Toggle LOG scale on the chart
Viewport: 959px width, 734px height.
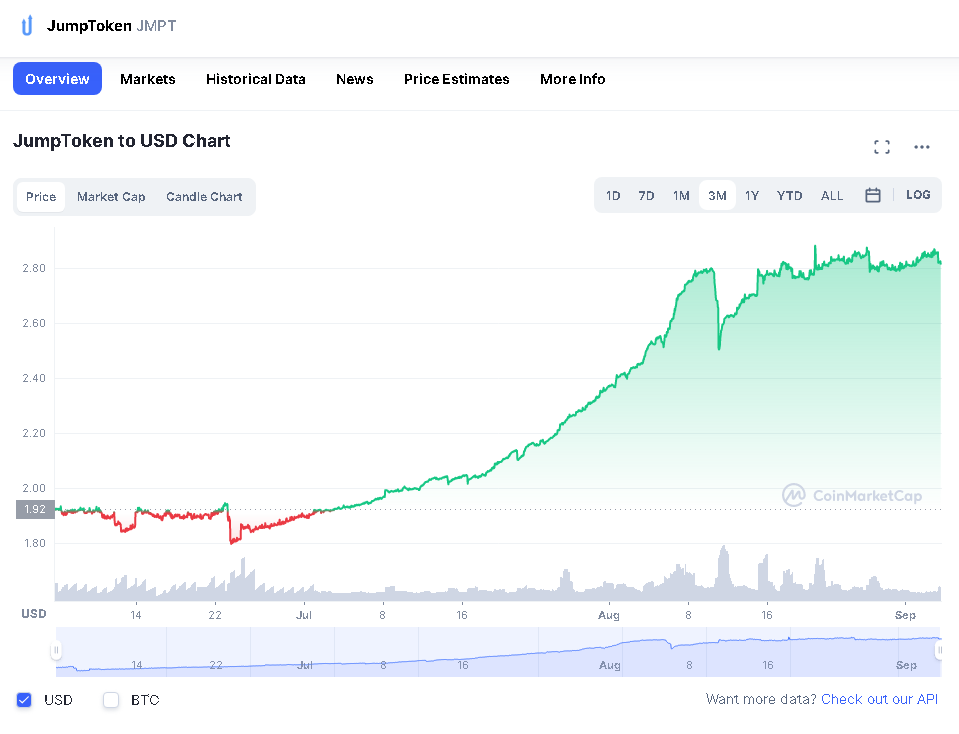coord(918,195)
